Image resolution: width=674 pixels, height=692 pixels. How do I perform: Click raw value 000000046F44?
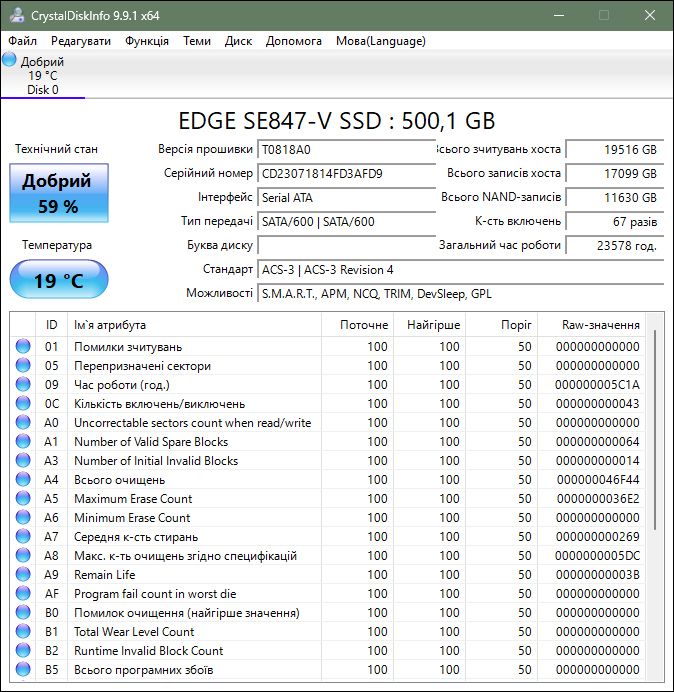tap(598, 480)
